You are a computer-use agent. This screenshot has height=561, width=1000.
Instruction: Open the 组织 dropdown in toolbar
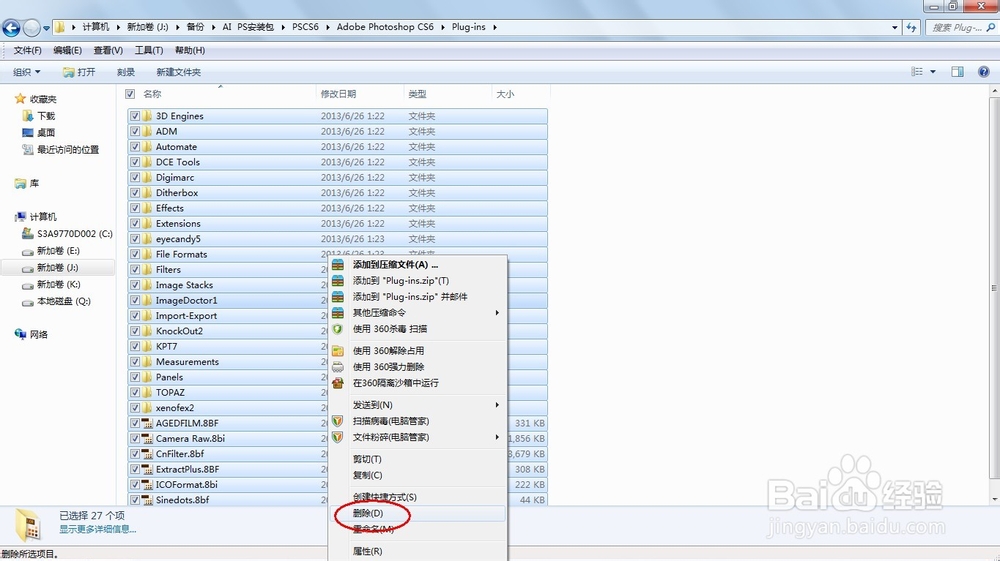point(27,72)
